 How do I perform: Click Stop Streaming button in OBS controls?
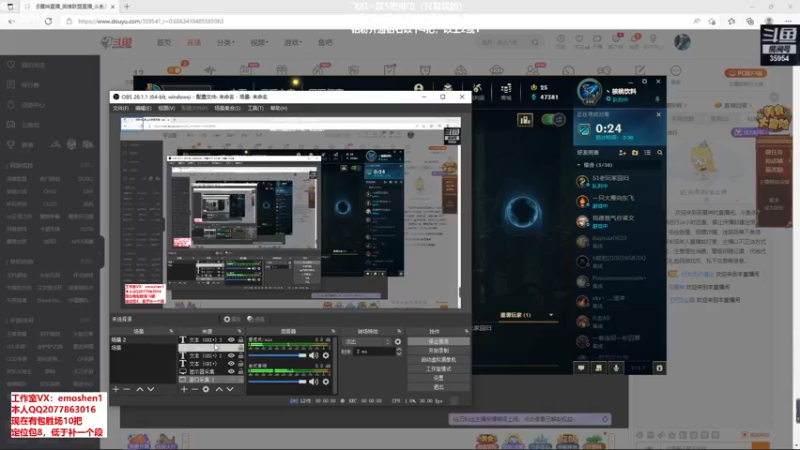(x=438, y=341)
